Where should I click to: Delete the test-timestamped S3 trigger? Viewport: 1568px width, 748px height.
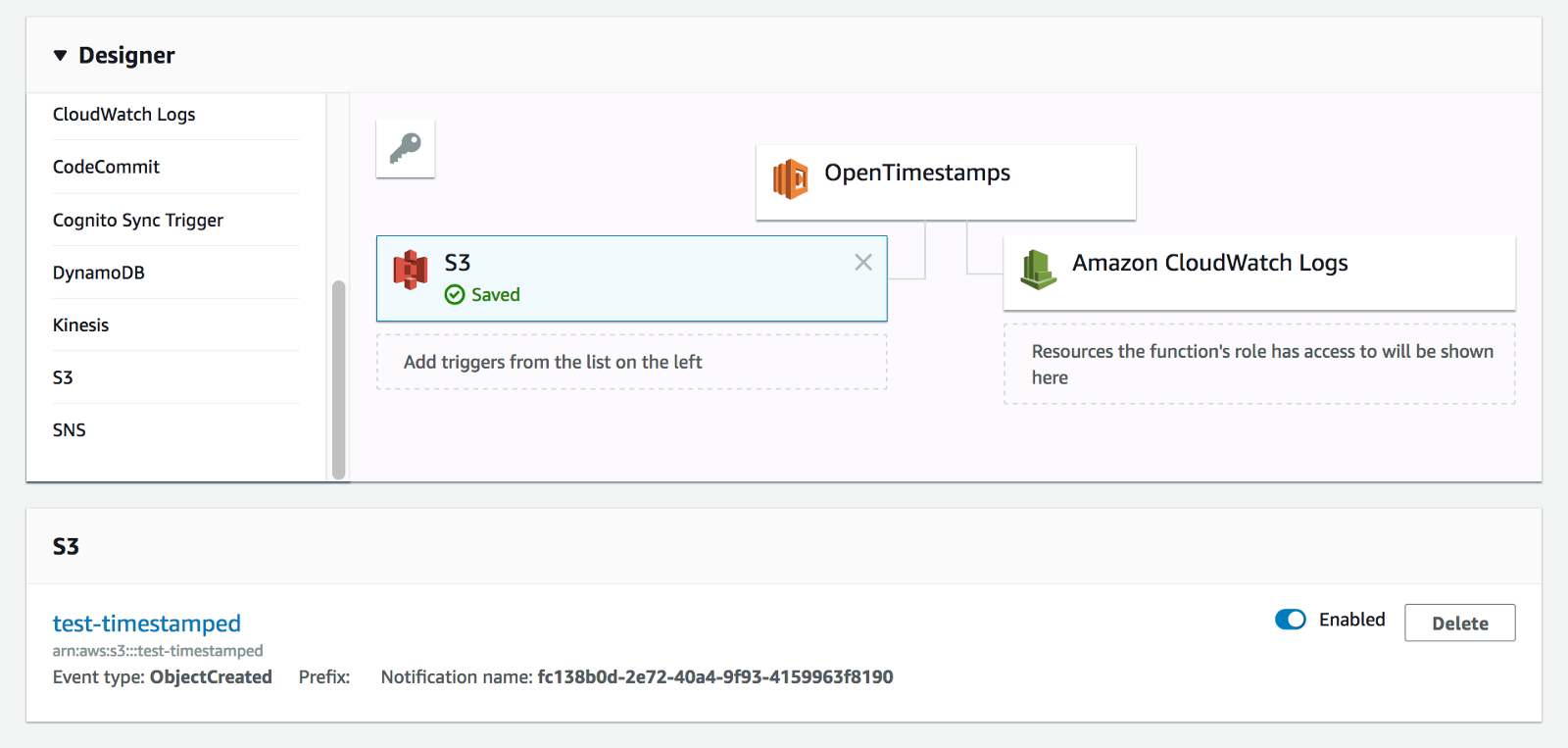(1459, 623)
